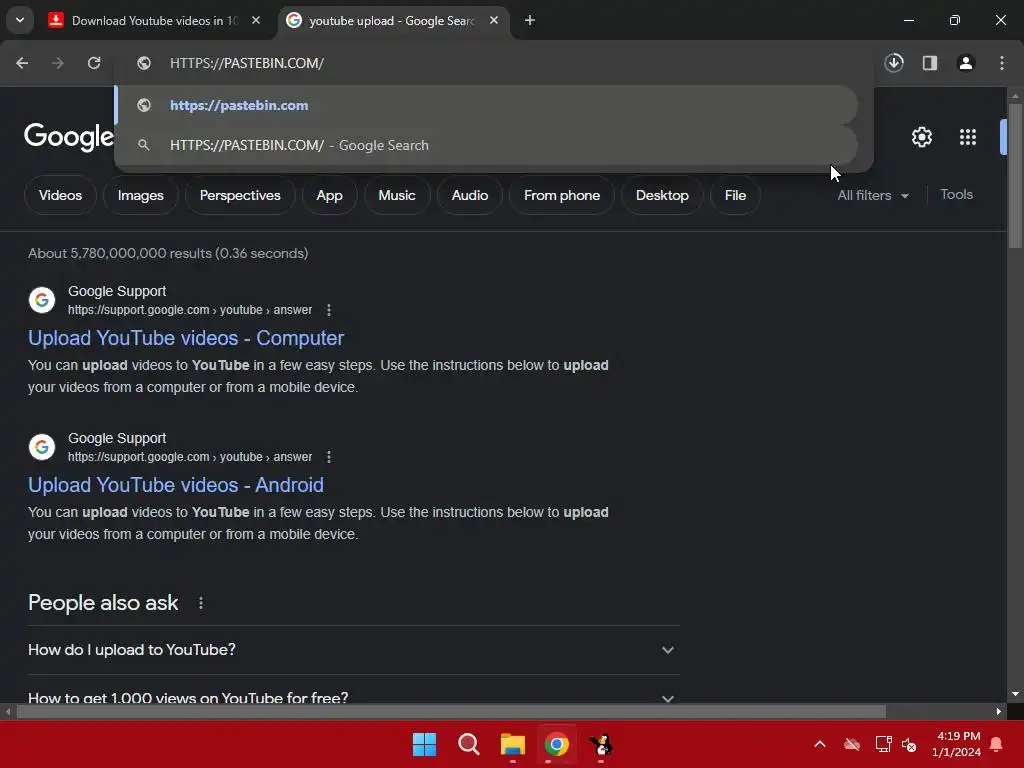Screen dimensions: 1024x768
Task: Open Chrome downloads icon
Action: [894, 63]
